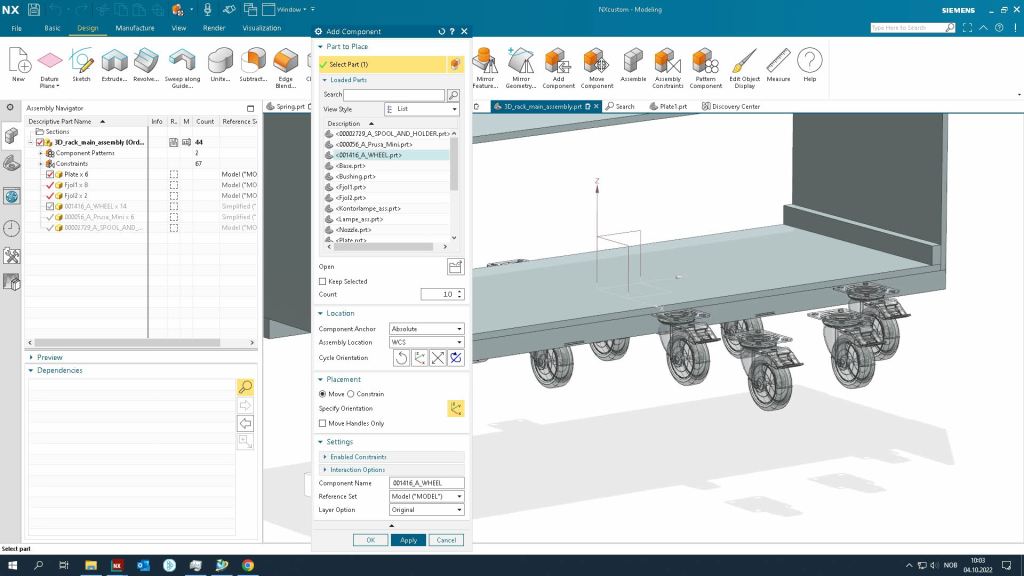Cancel the Add Component dialog
This screenshot has height=576, width=1024.
[446, 540]
